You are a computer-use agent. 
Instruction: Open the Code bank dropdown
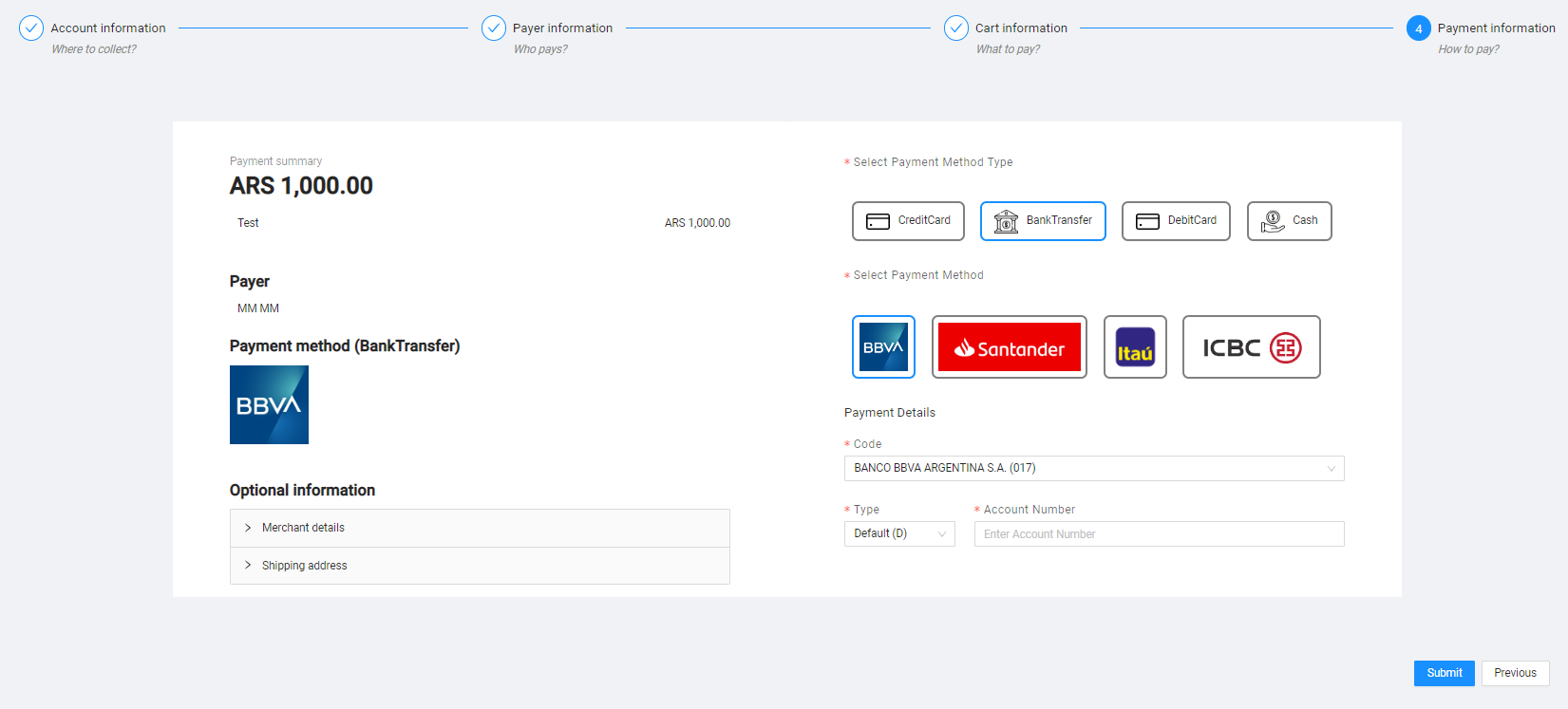pyautogui.click(x=1094, y=468)
